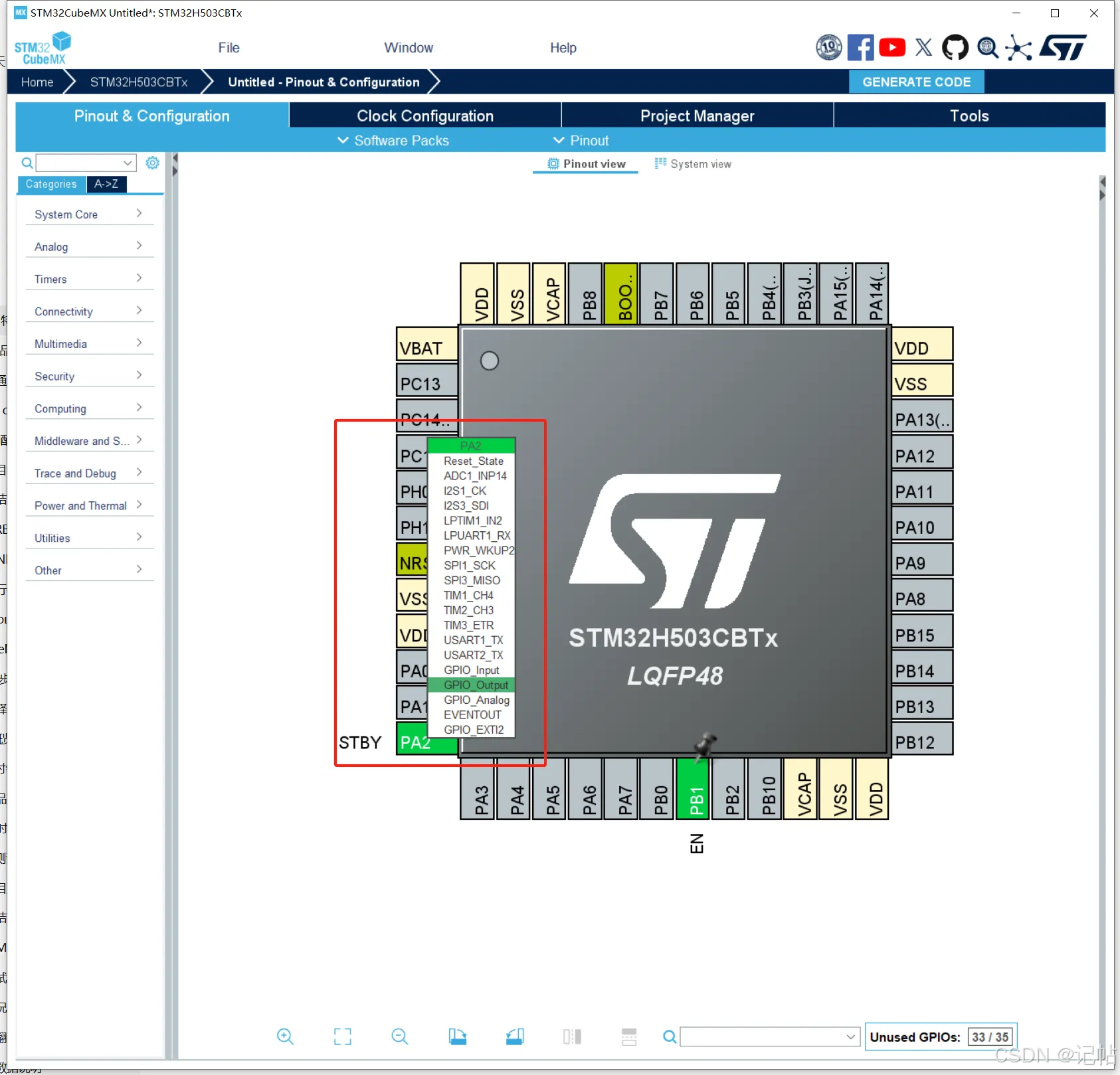Click the globe search icon in header
Viewport: 1120px width, 1075px height.
988,47
